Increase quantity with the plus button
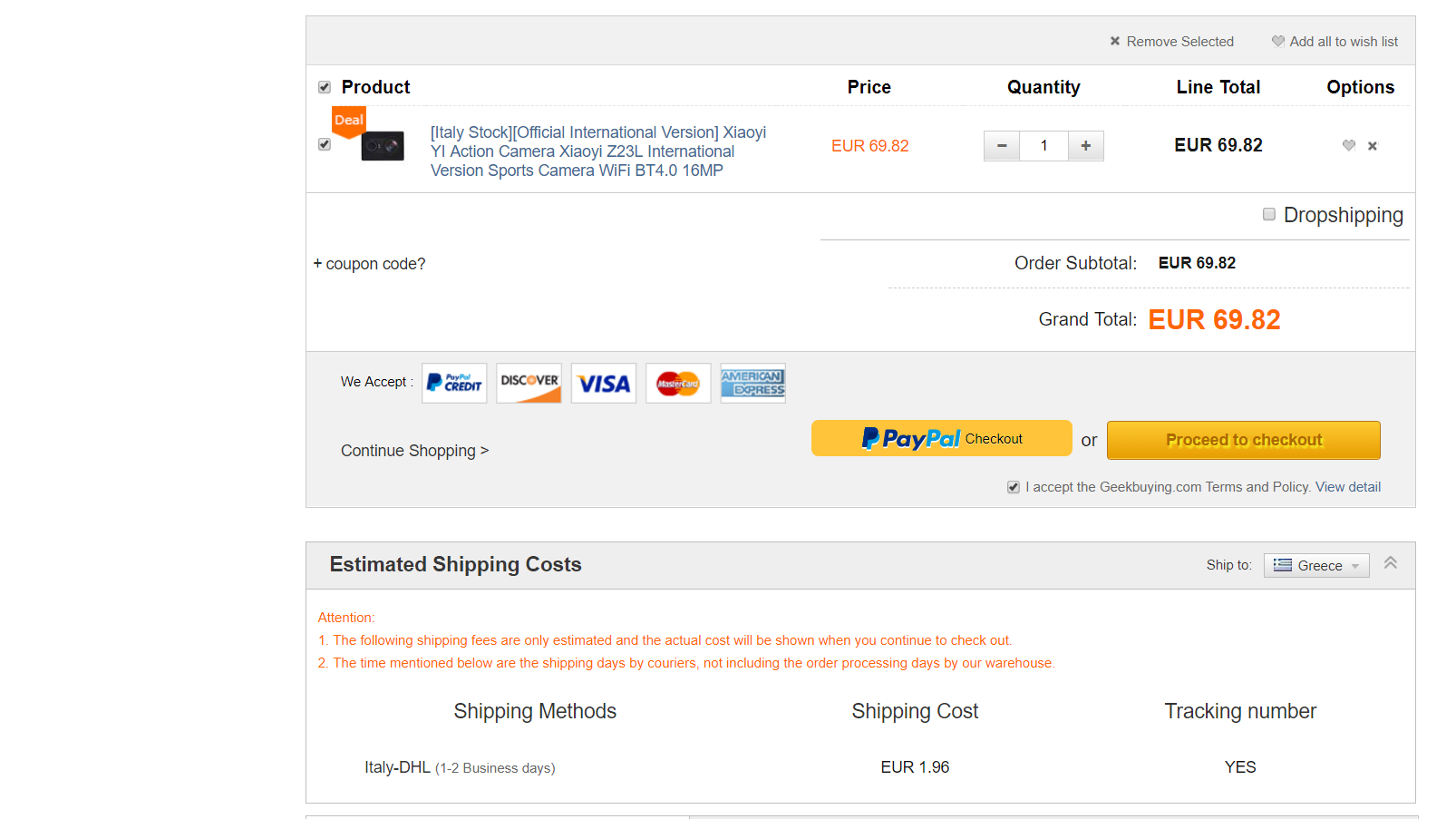 click(1086, 145)
